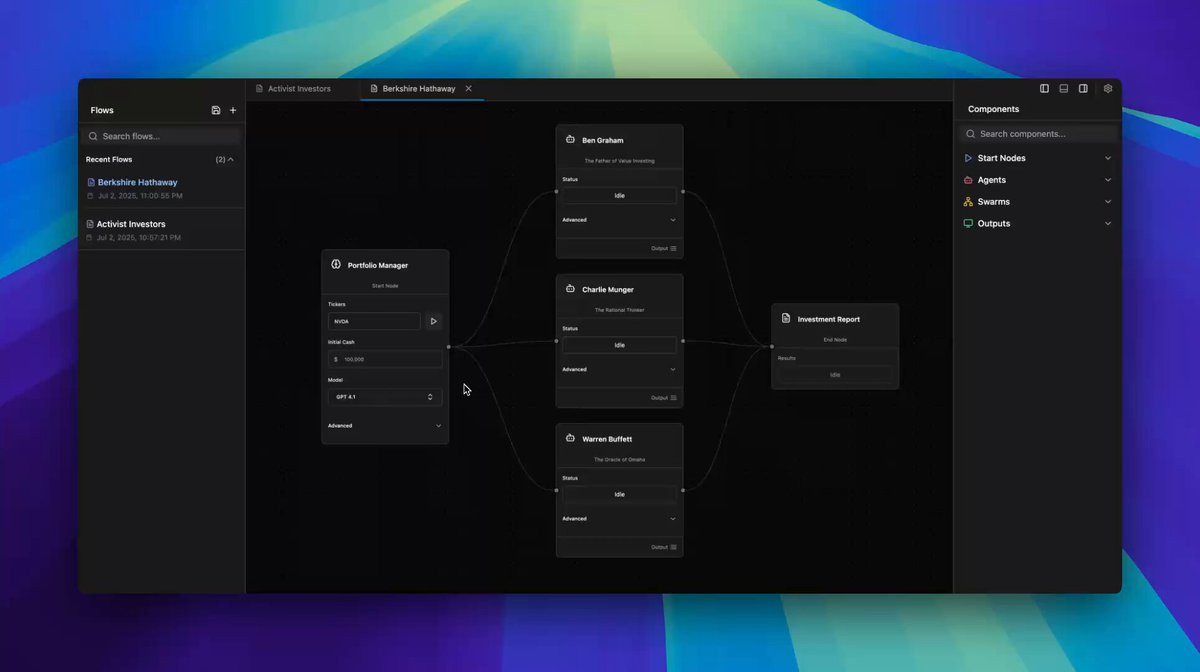Screen dimensions: 1200x672
Task: Click the Start Nodes play triangle icon
Action: point(968,158)
